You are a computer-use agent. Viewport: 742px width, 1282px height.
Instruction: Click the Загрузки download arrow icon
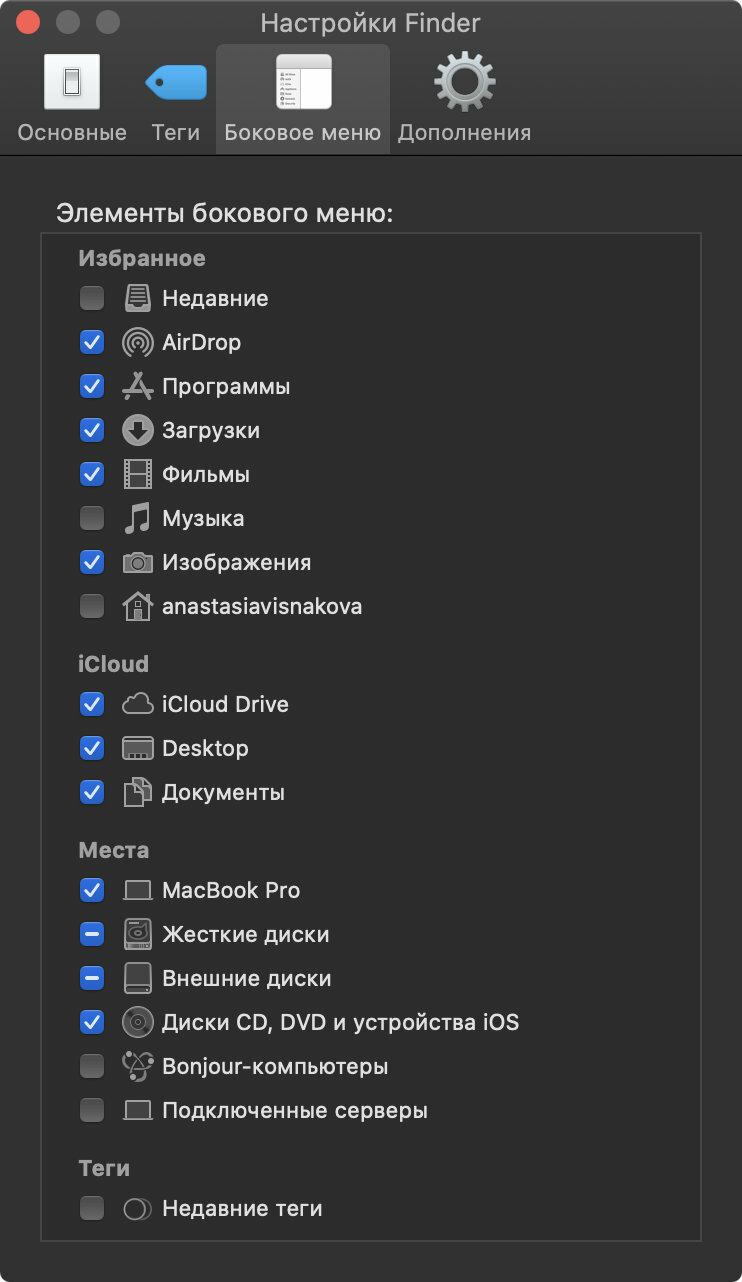[x=137, y=430]
